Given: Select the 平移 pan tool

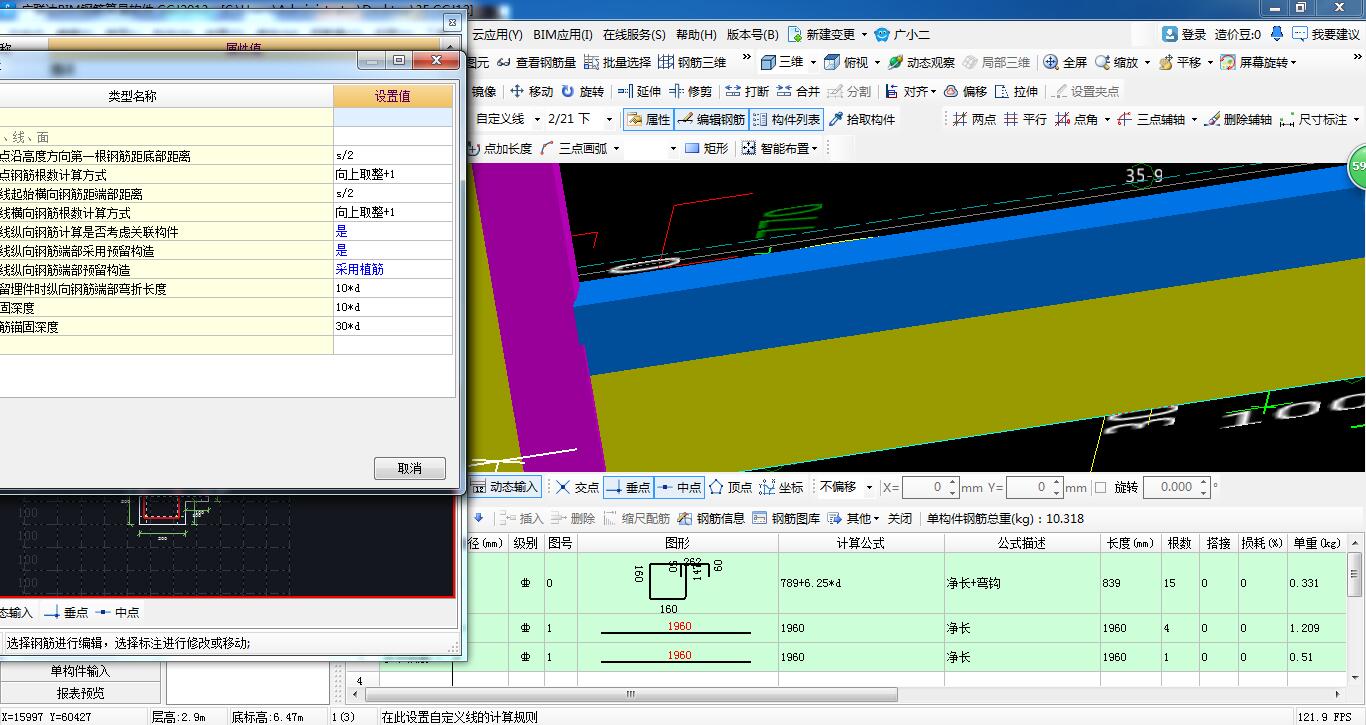Looking at the screenshot, I should point(1179,62).
